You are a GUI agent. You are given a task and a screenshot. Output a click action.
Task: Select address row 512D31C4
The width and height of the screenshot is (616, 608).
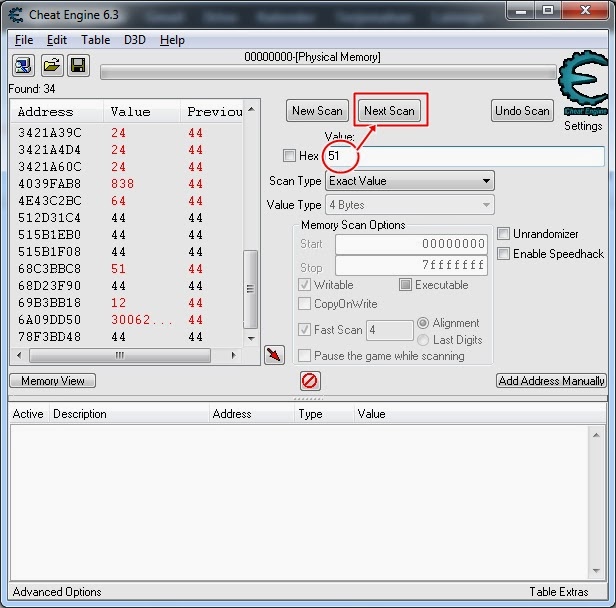tap(126, 218)
